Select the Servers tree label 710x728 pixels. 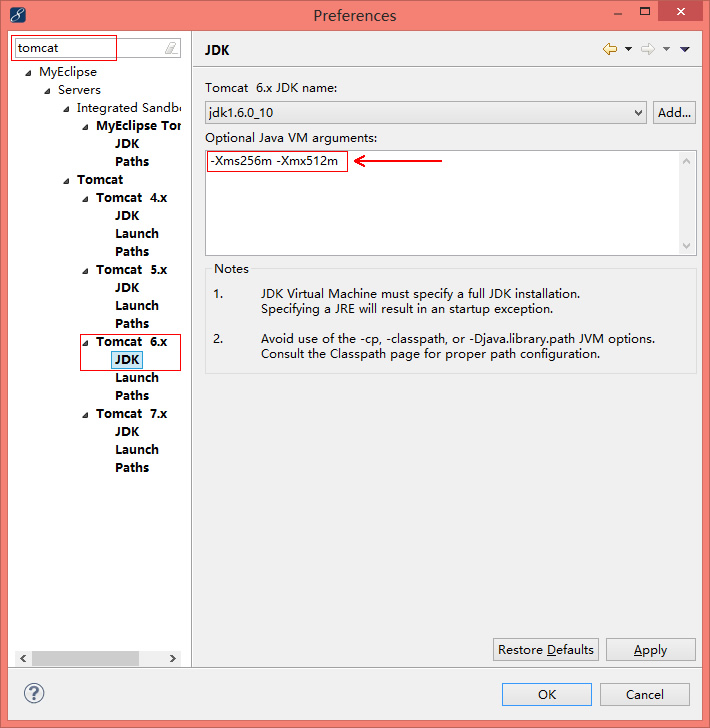[x=79, y=90]
